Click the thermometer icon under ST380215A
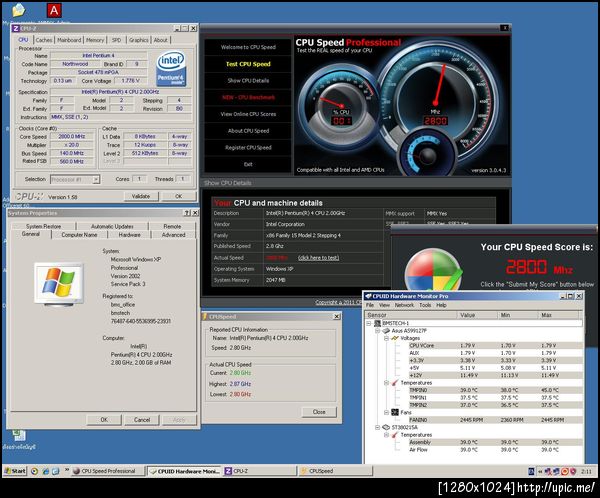The height and width of the screenshot is (498, 600). pos(395,435)
